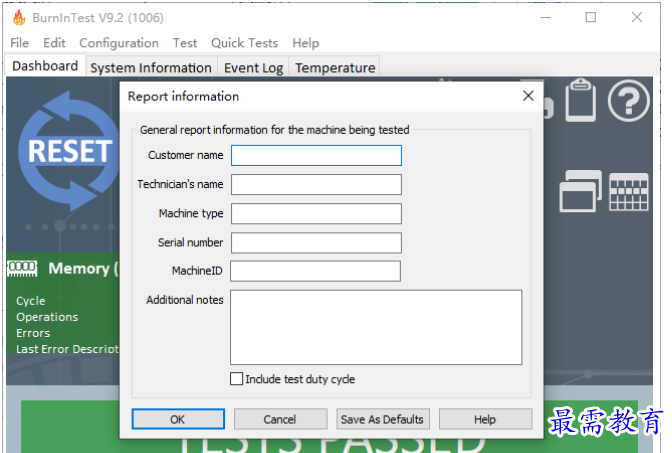Image resolution: width=672 pixels, height=453 pixels.
Task: Switch to the Event Log tab
Action: (253, 68)
